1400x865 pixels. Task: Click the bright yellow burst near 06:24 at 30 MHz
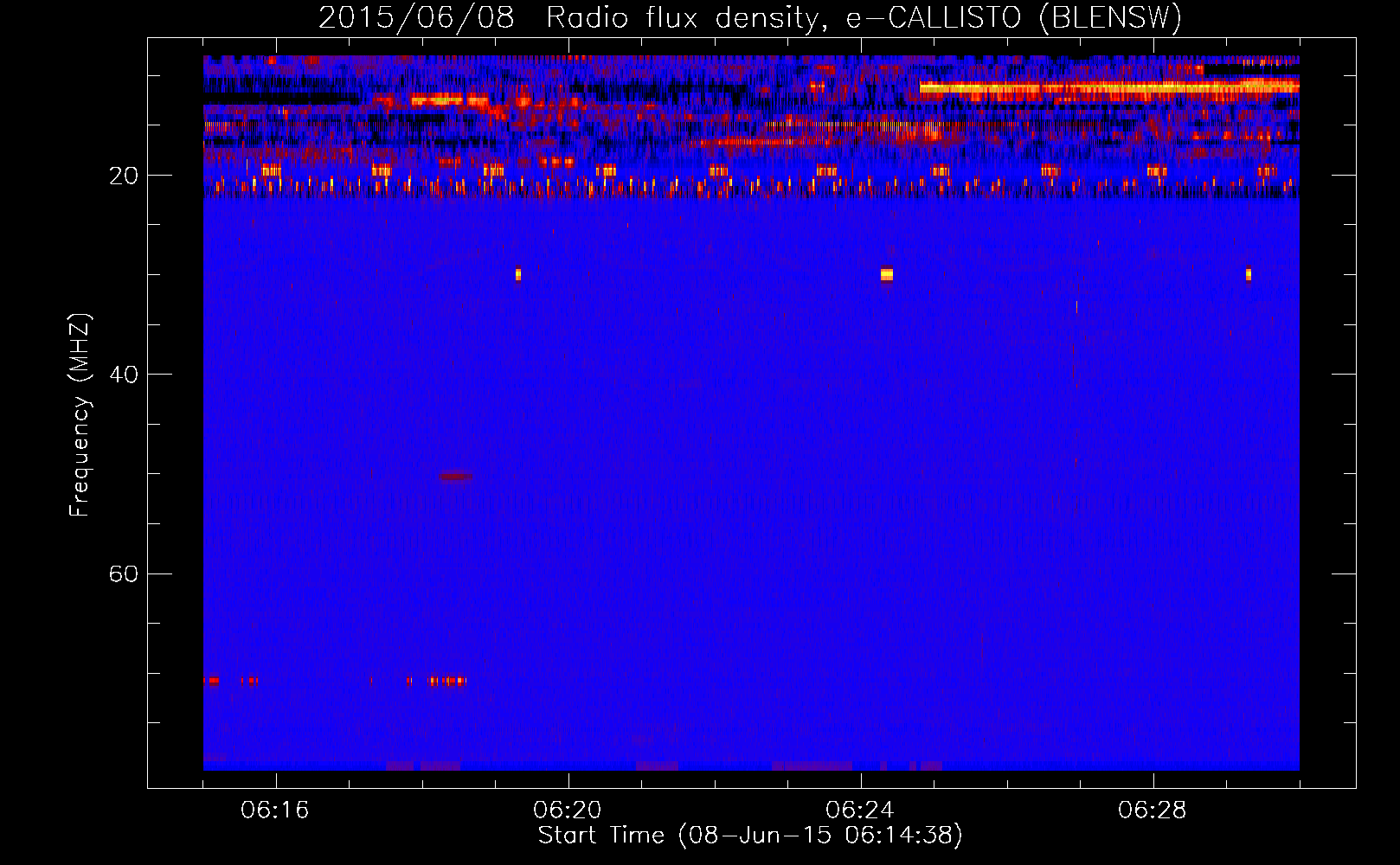pyautogui.click(x=886, y=275)
